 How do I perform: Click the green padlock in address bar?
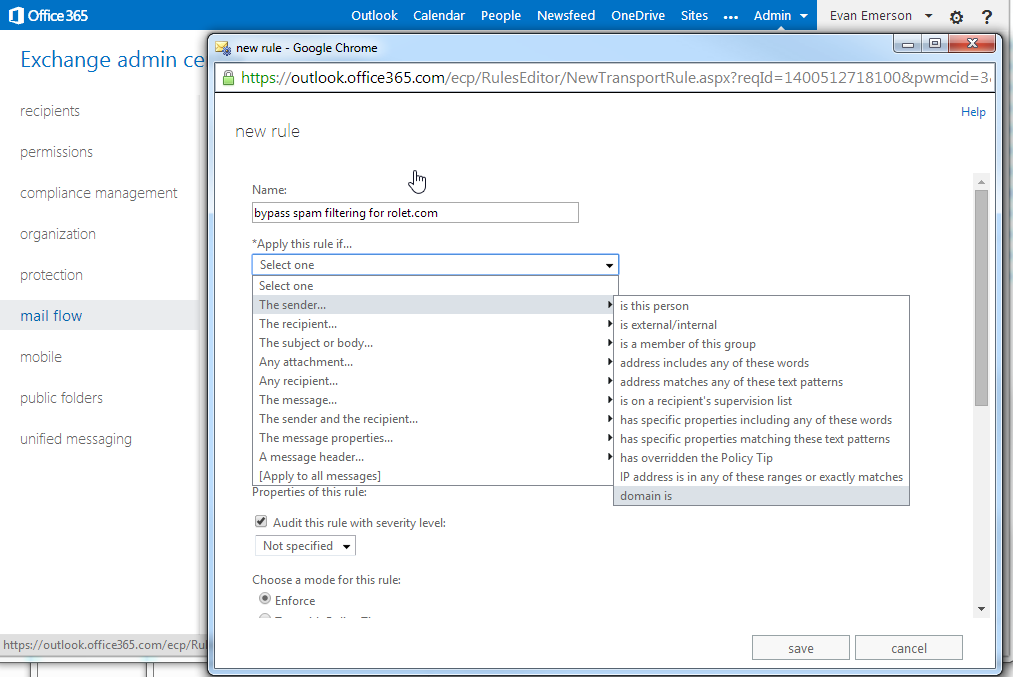click(x=228, y=78)
